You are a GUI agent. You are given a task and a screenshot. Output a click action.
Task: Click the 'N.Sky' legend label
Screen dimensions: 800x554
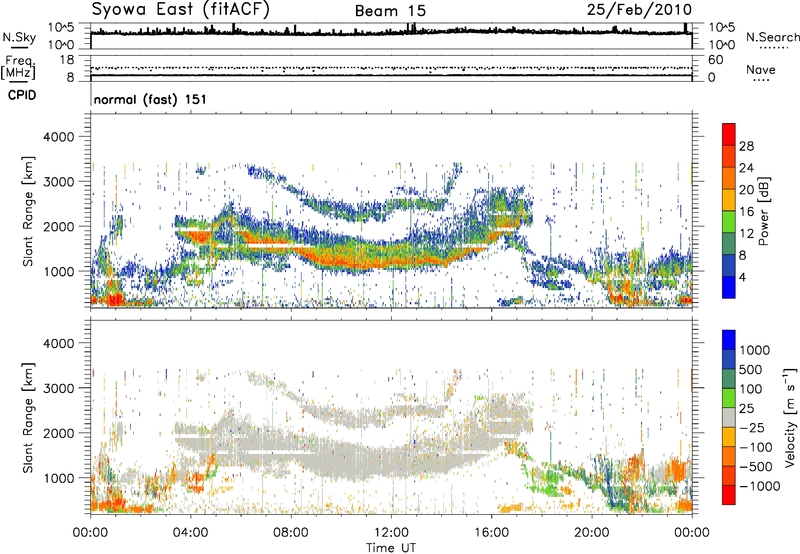click(x=19, y=38)
